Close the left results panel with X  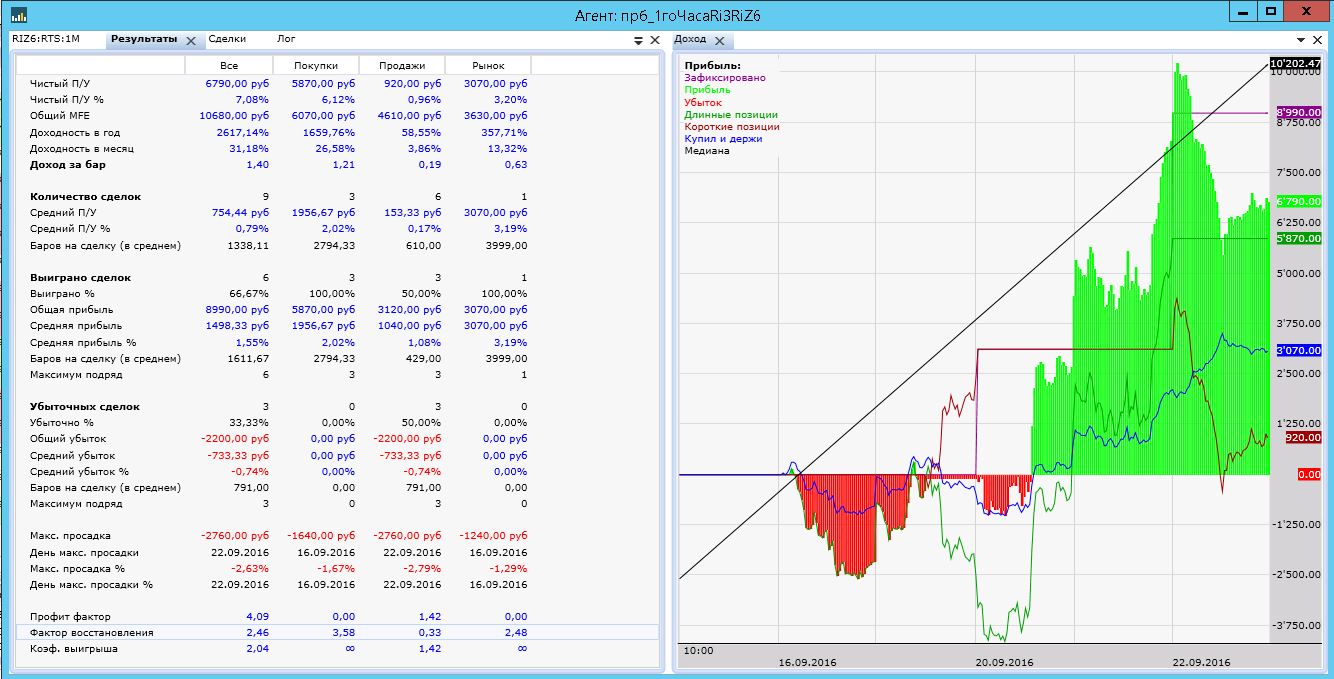[x=655, y=40]
